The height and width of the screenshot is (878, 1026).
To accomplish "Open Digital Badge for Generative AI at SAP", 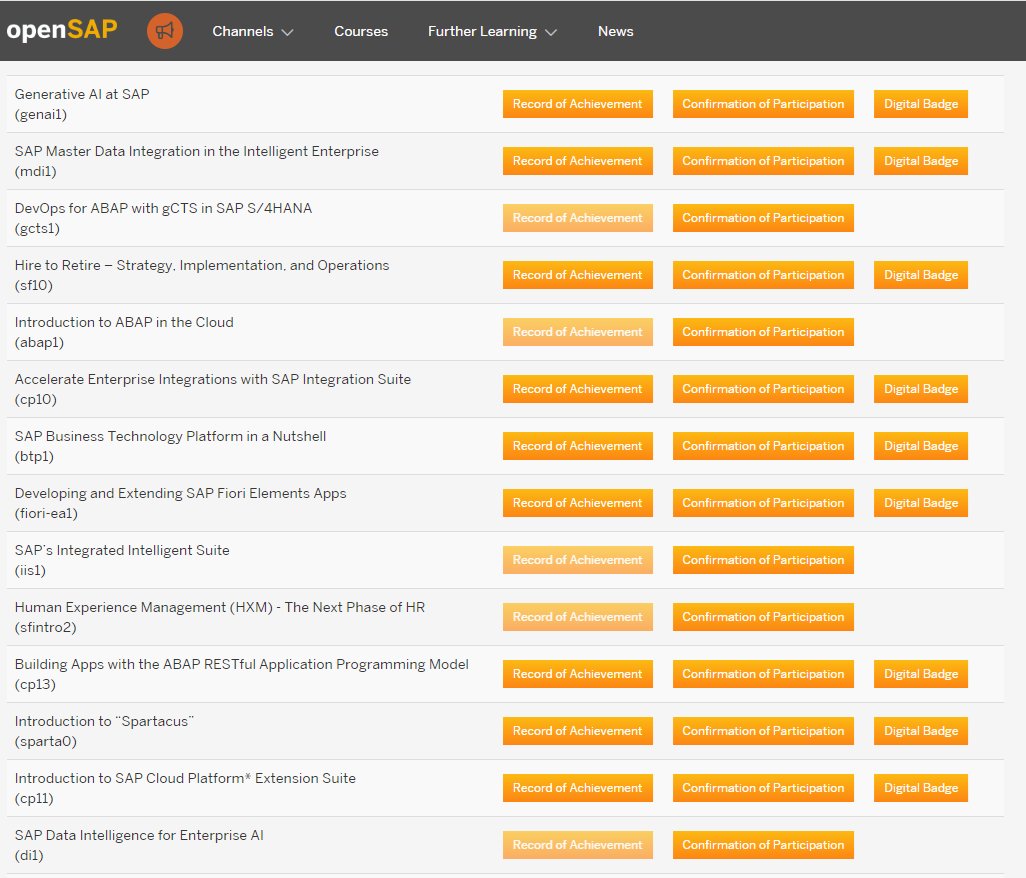I will (921, 104).
